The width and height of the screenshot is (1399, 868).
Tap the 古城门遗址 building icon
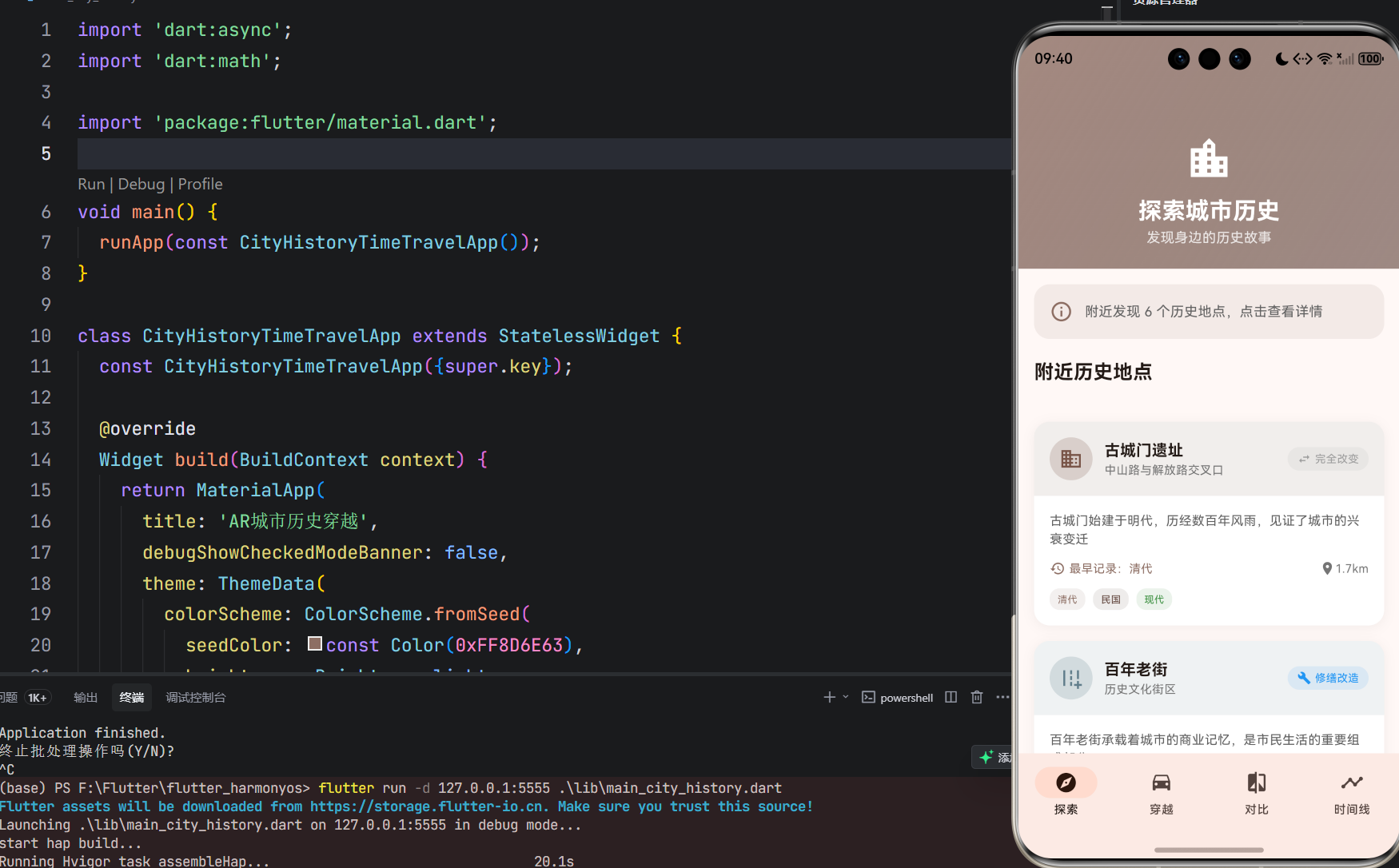pyautogui.click(x=1070, y=459)
